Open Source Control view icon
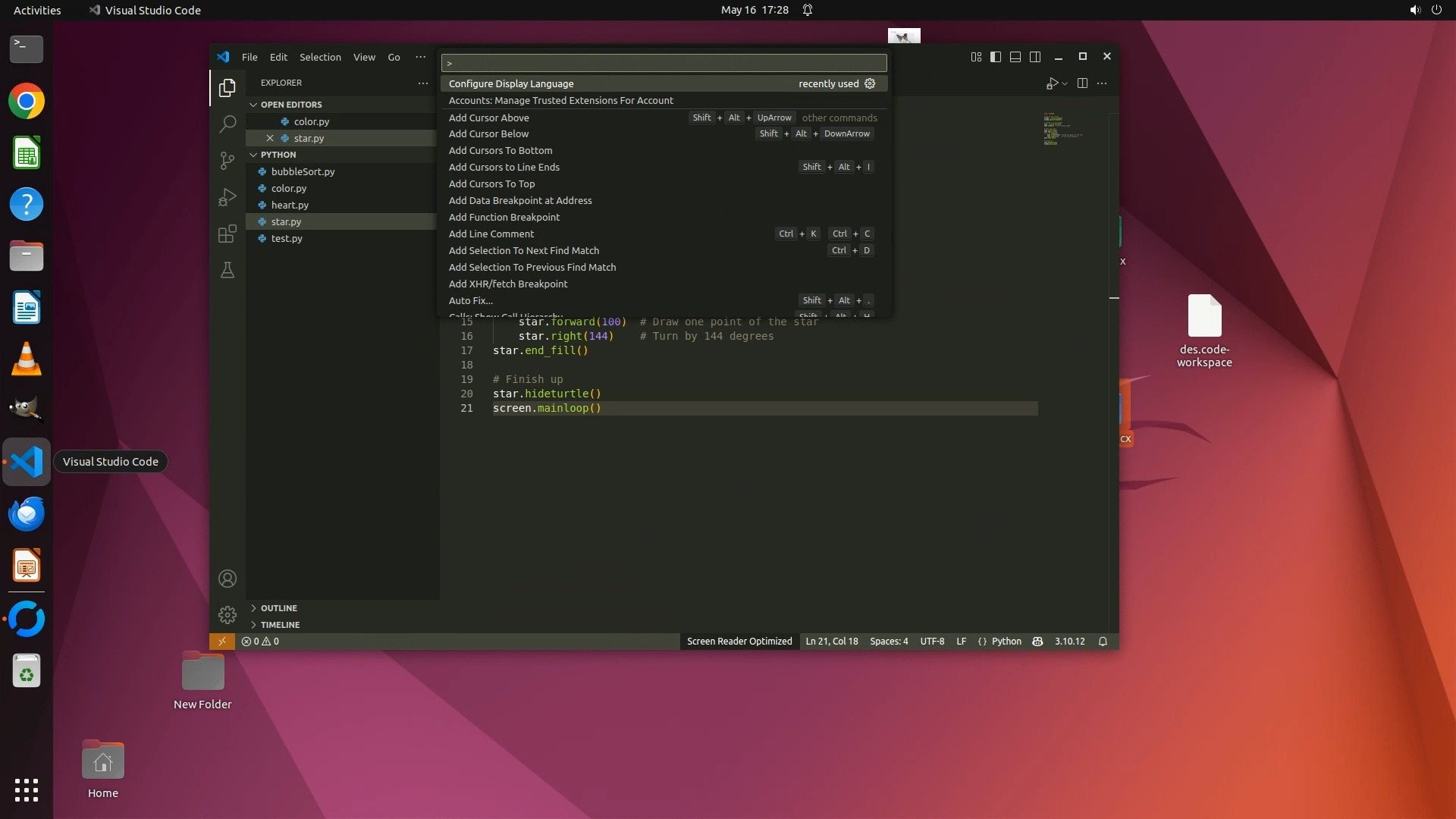 tap(227, 160)
